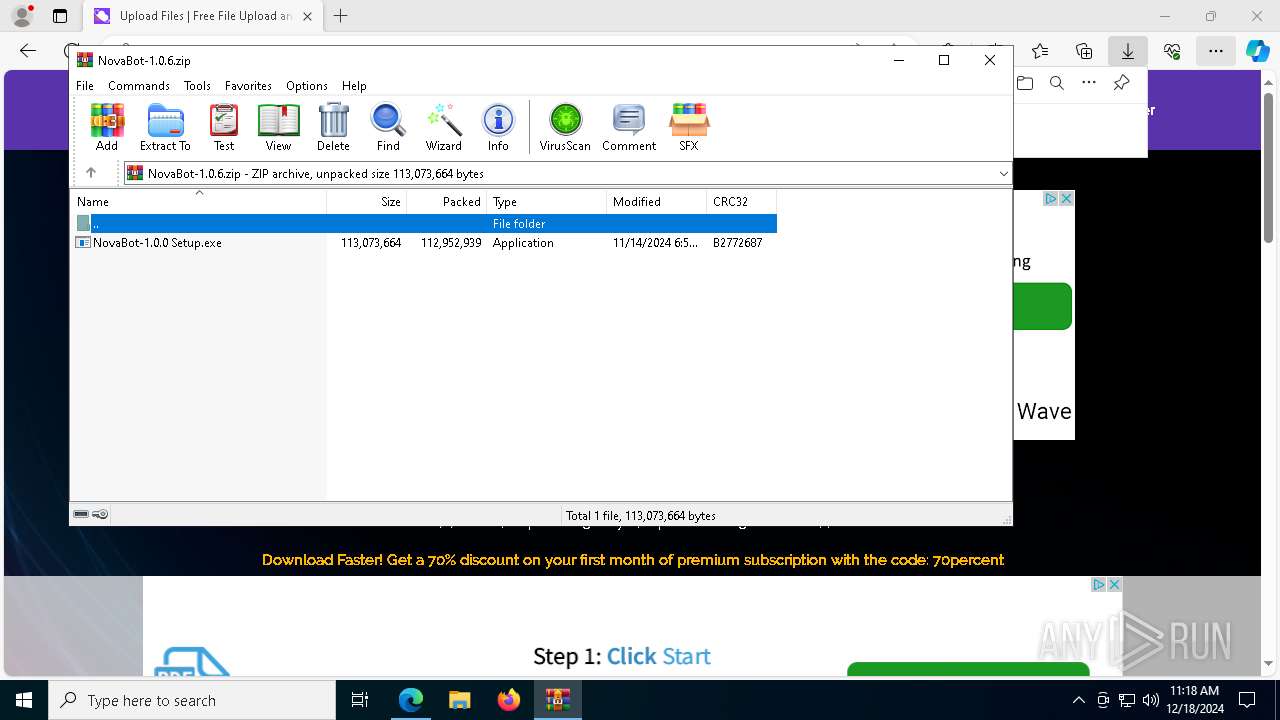Sort by the CRC32 column header
Image resolution: width=1280 pixels, height=720 pixels.
coord(742,201)
